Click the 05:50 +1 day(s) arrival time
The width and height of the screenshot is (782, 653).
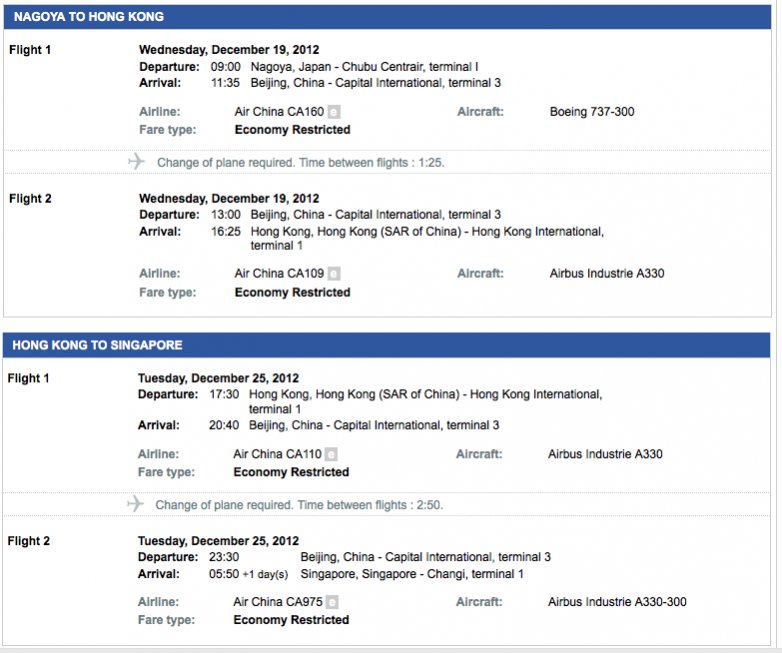pos(248,574)
